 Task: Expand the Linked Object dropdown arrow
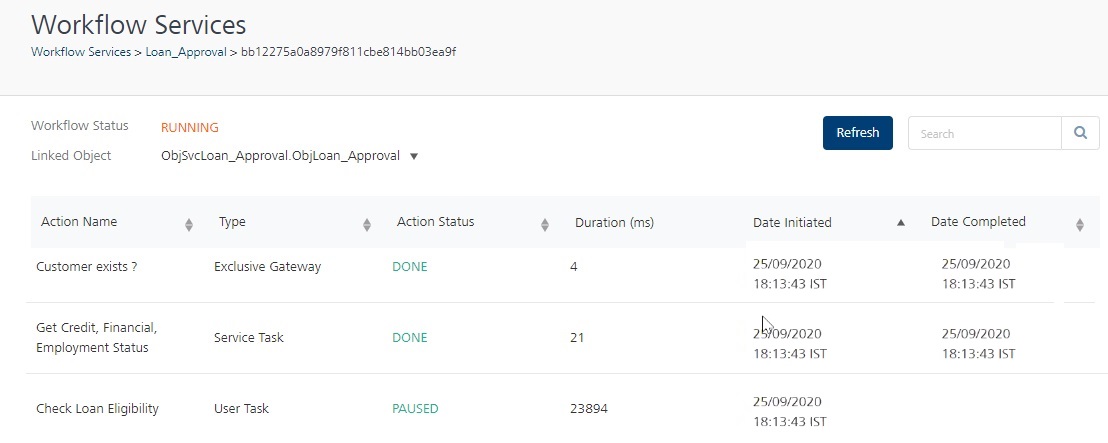click(414, 156)
